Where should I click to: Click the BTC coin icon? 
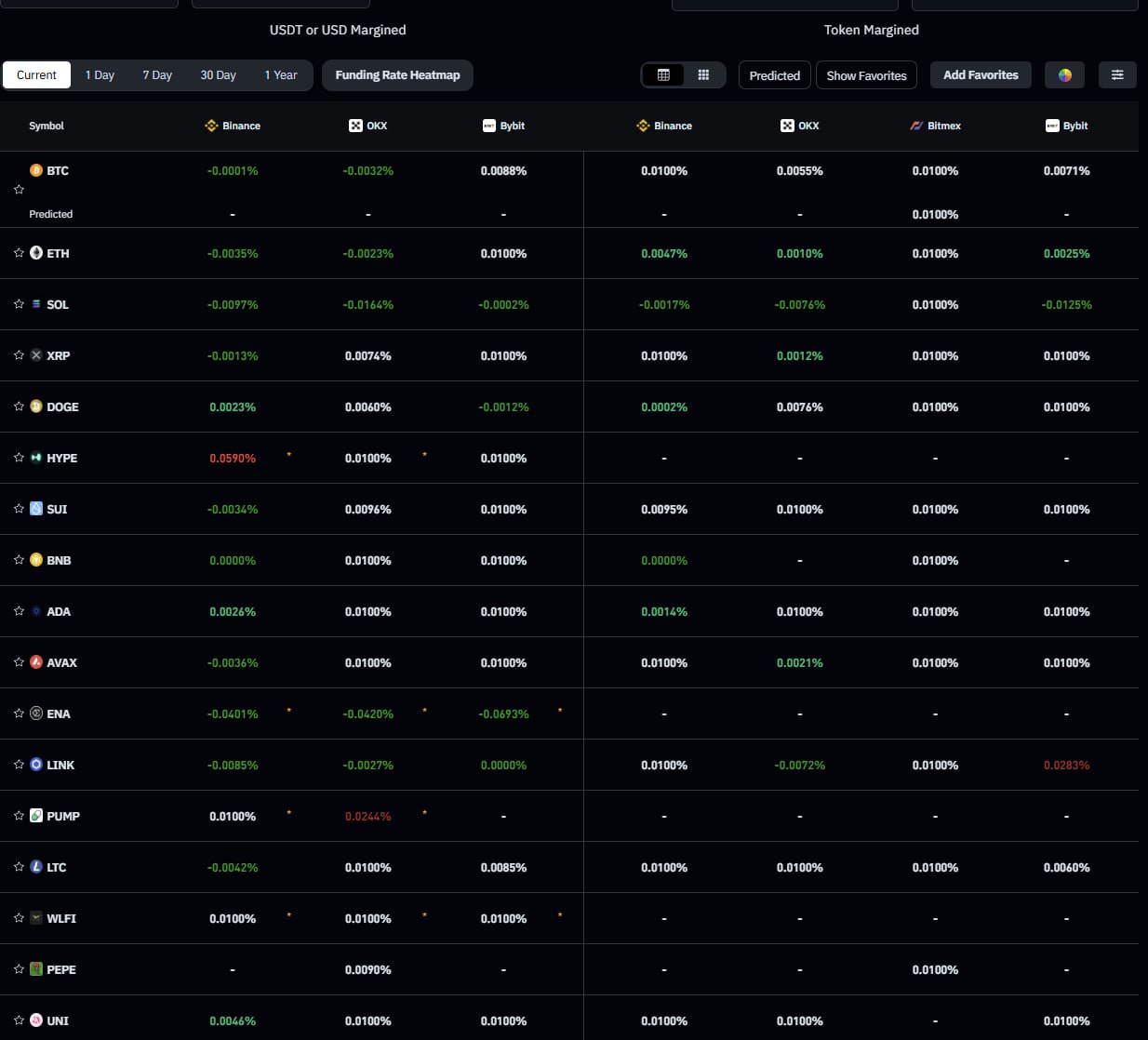pyautogui.click(x=36, y=170)
